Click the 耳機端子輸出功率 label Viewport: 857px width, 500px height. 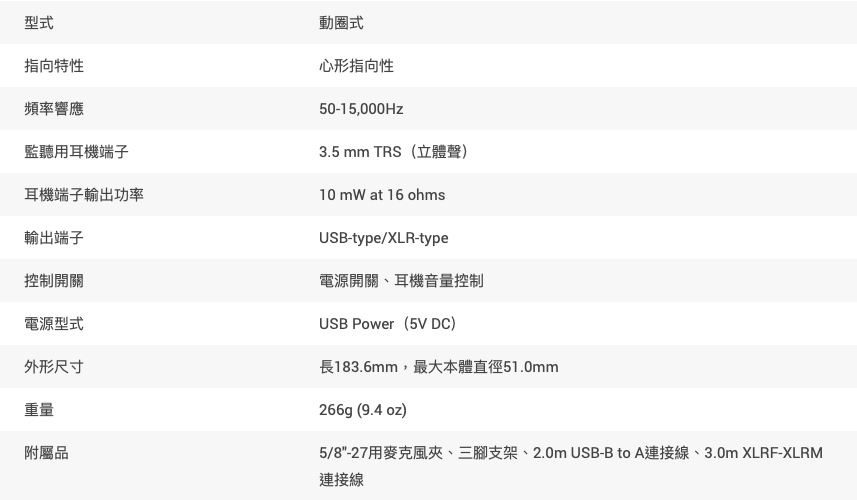[x=84, y=195]
